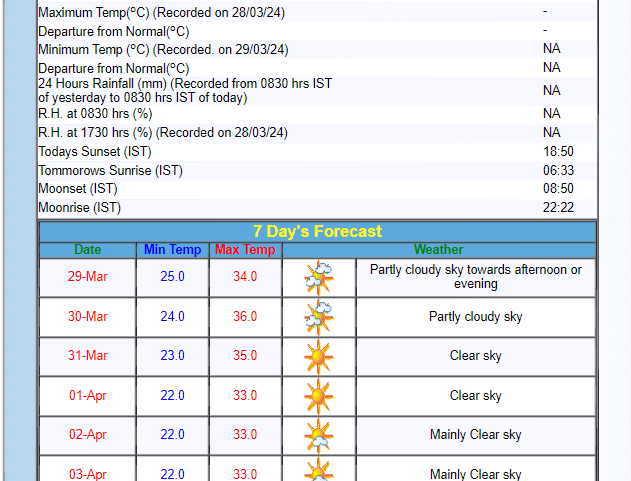Select the sun icon in 31-Mar row

click(319, 356)
